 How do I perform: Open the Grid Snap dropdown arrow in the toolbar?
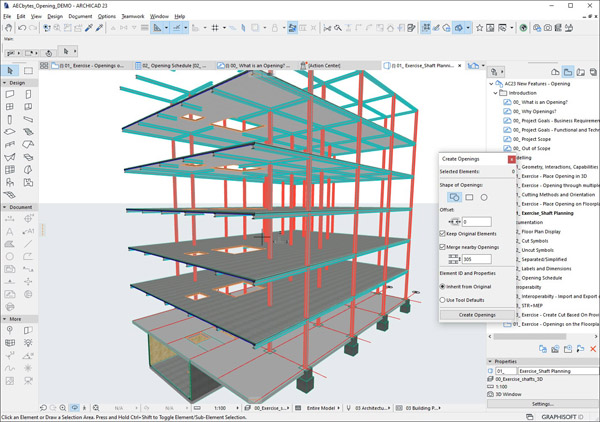(224, 28)
